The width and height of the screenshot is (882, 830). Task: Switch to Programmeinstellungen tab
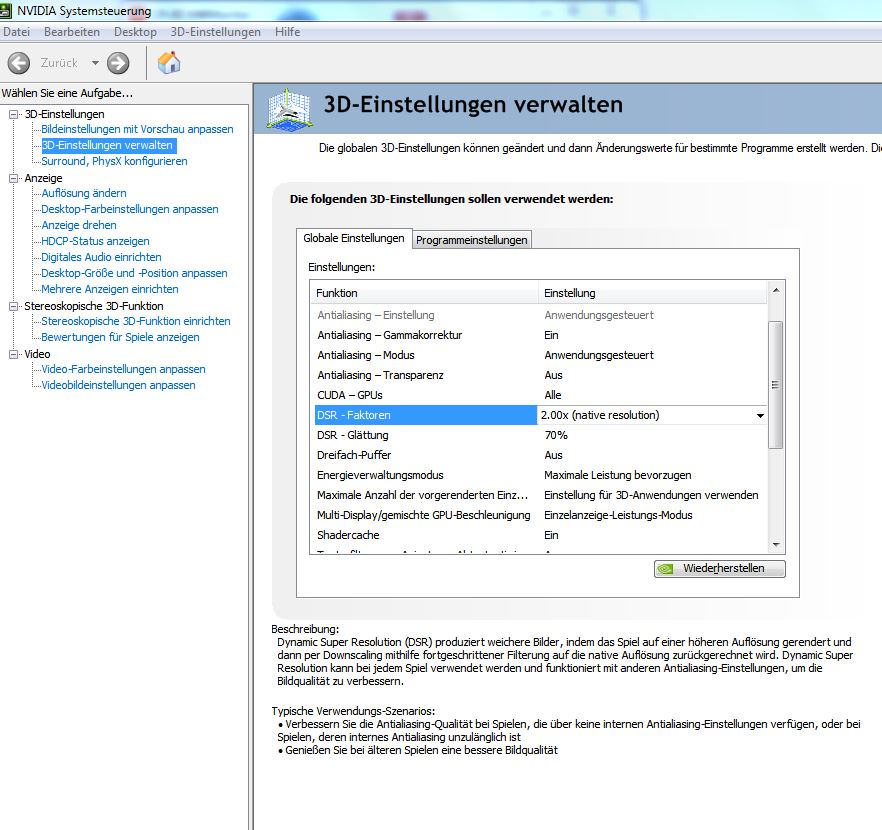pyautogui.click(x=471, y=240)
